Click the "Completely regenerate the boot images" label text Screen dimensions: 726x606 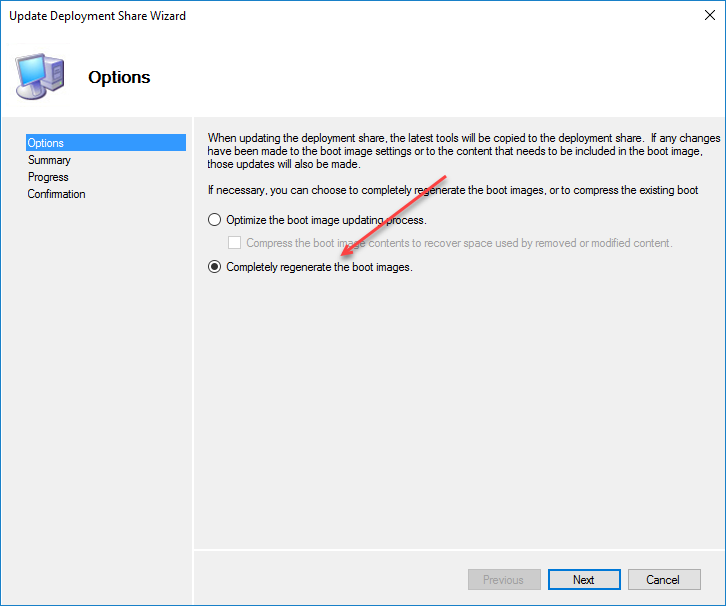[x=319, y=267]
